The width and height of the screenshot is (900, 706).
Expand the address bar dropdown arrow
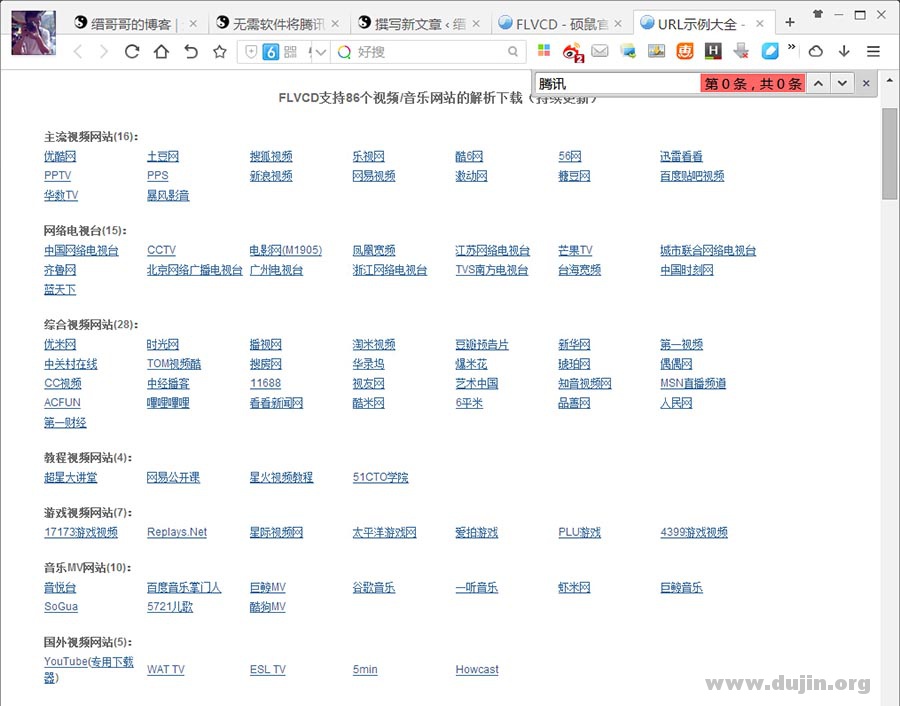321,52
